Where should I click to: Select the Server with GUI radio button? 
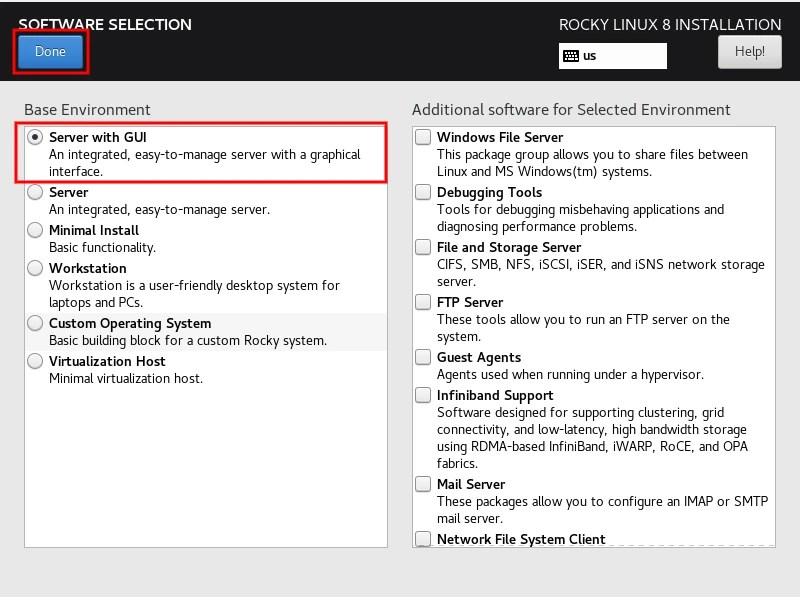35,137
